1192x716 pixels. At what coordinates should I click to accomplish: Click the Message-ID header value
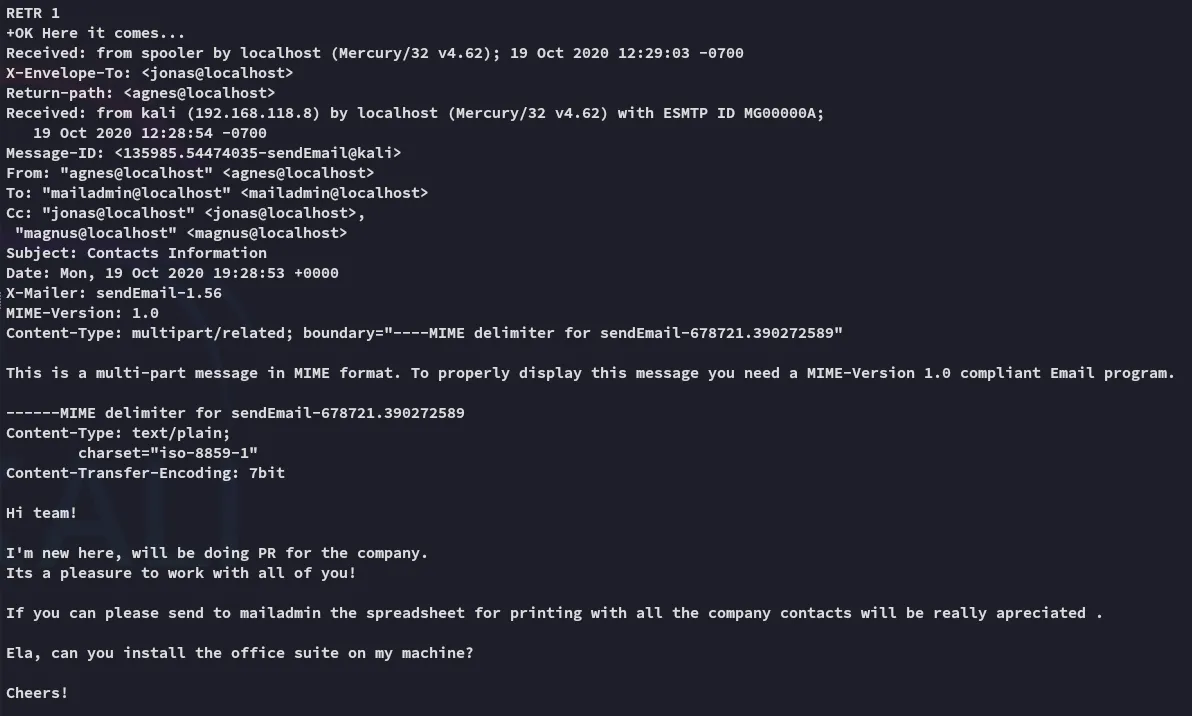258,153
